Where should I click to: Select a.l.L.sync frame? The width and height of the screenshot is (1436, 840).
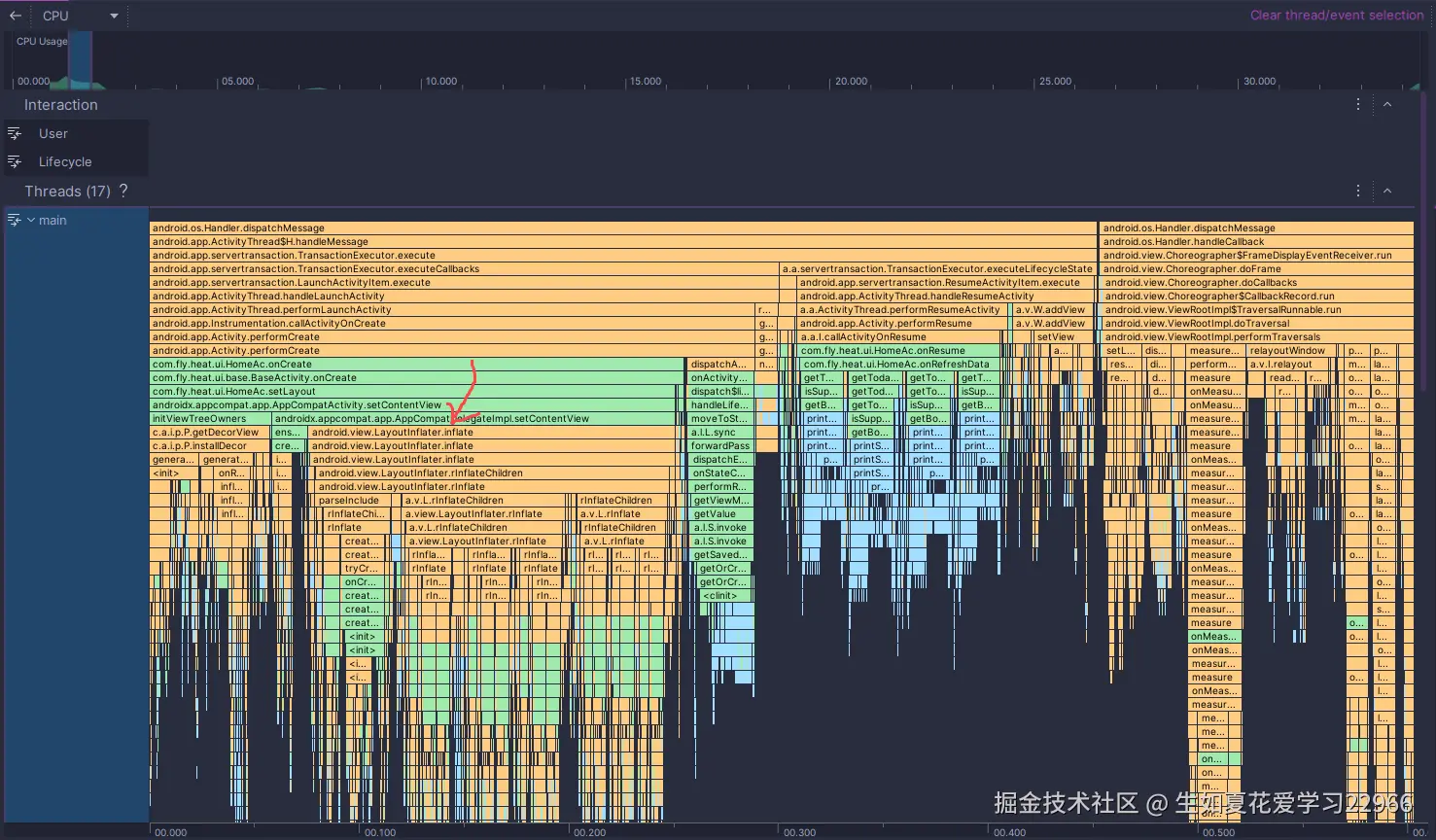(x=720, y=432)
